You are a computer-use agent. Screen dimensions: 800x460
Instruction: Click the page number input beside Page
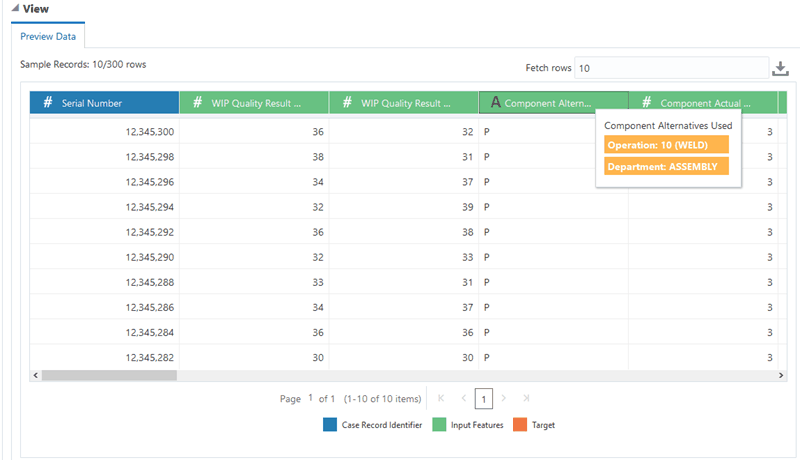(310, 397)
